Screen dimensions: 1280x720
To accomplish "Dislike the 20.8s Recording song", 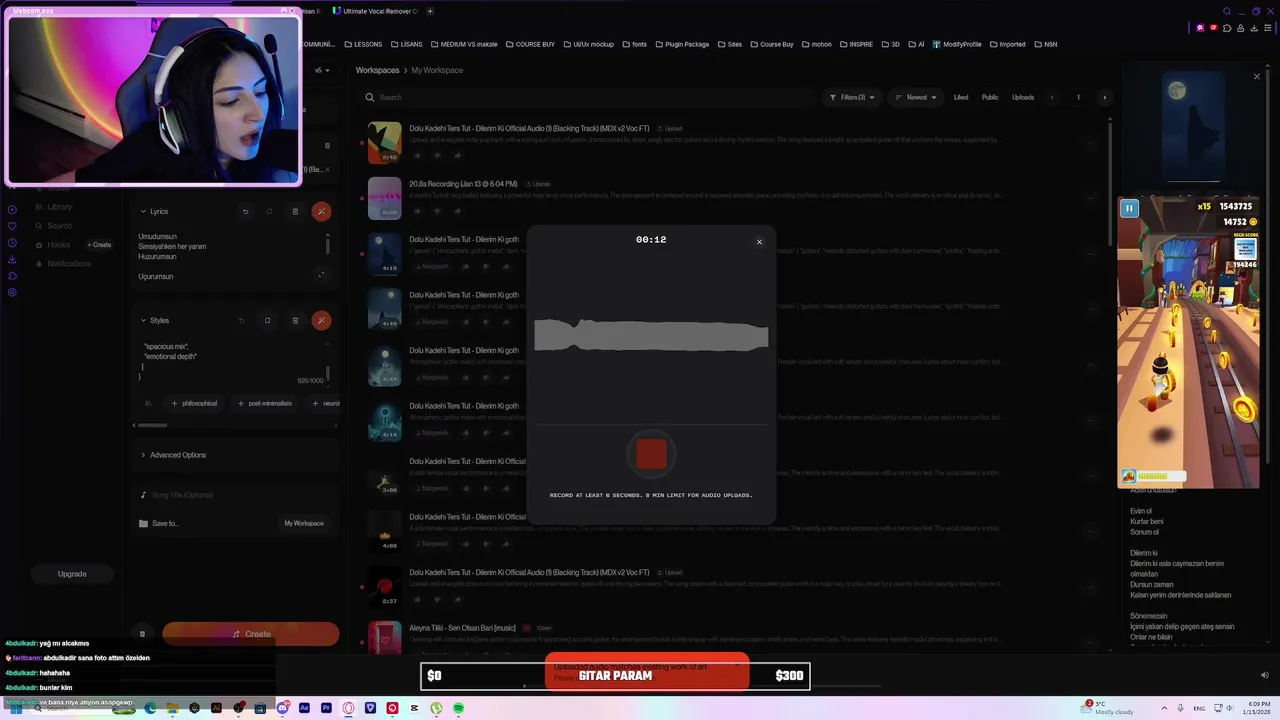I will [436, 211].
